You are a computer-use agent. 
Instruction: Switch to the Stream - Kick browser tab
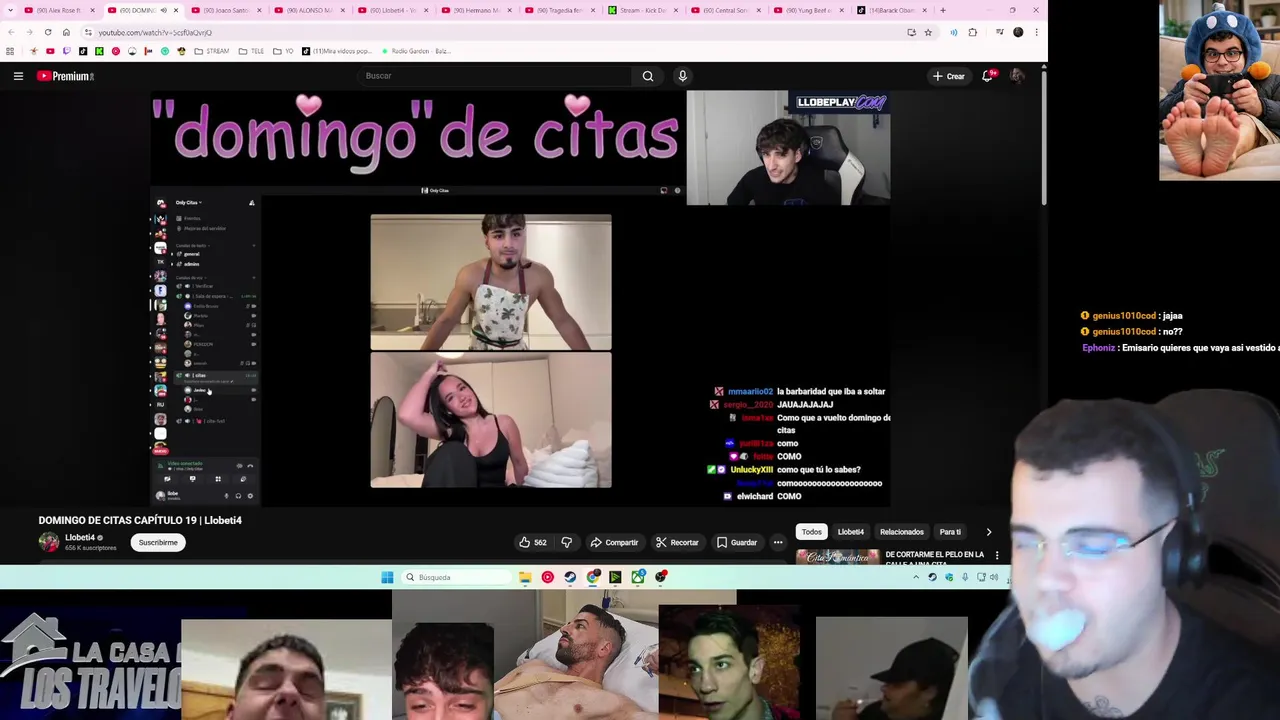[644, 10]
